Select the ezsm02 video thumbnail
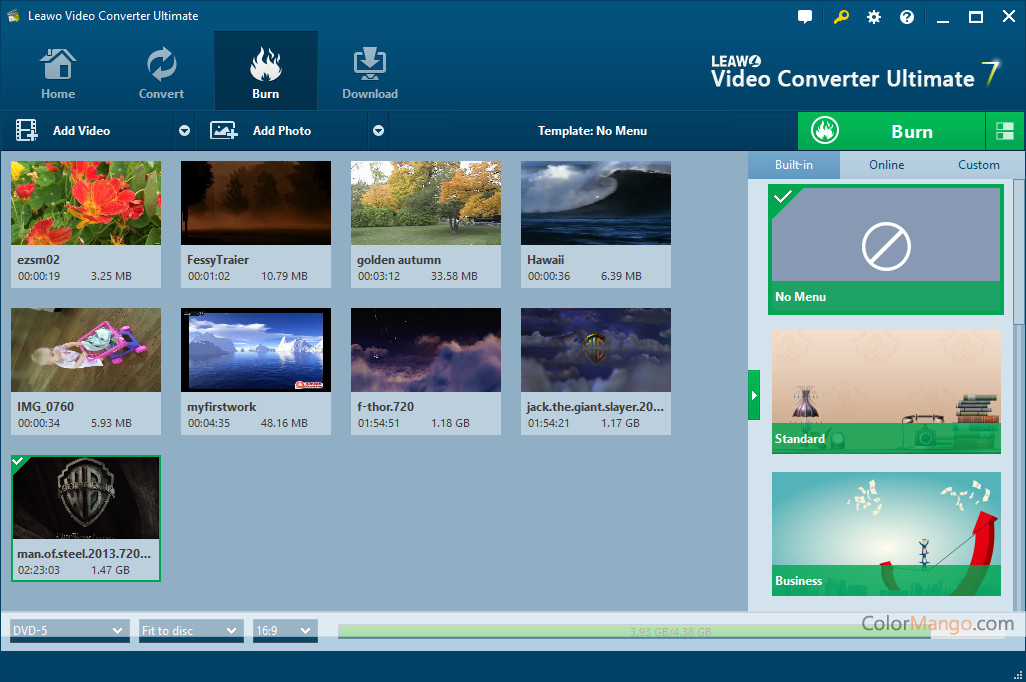This screenshot has height=682, width=1026. click(x=86, y=203)
